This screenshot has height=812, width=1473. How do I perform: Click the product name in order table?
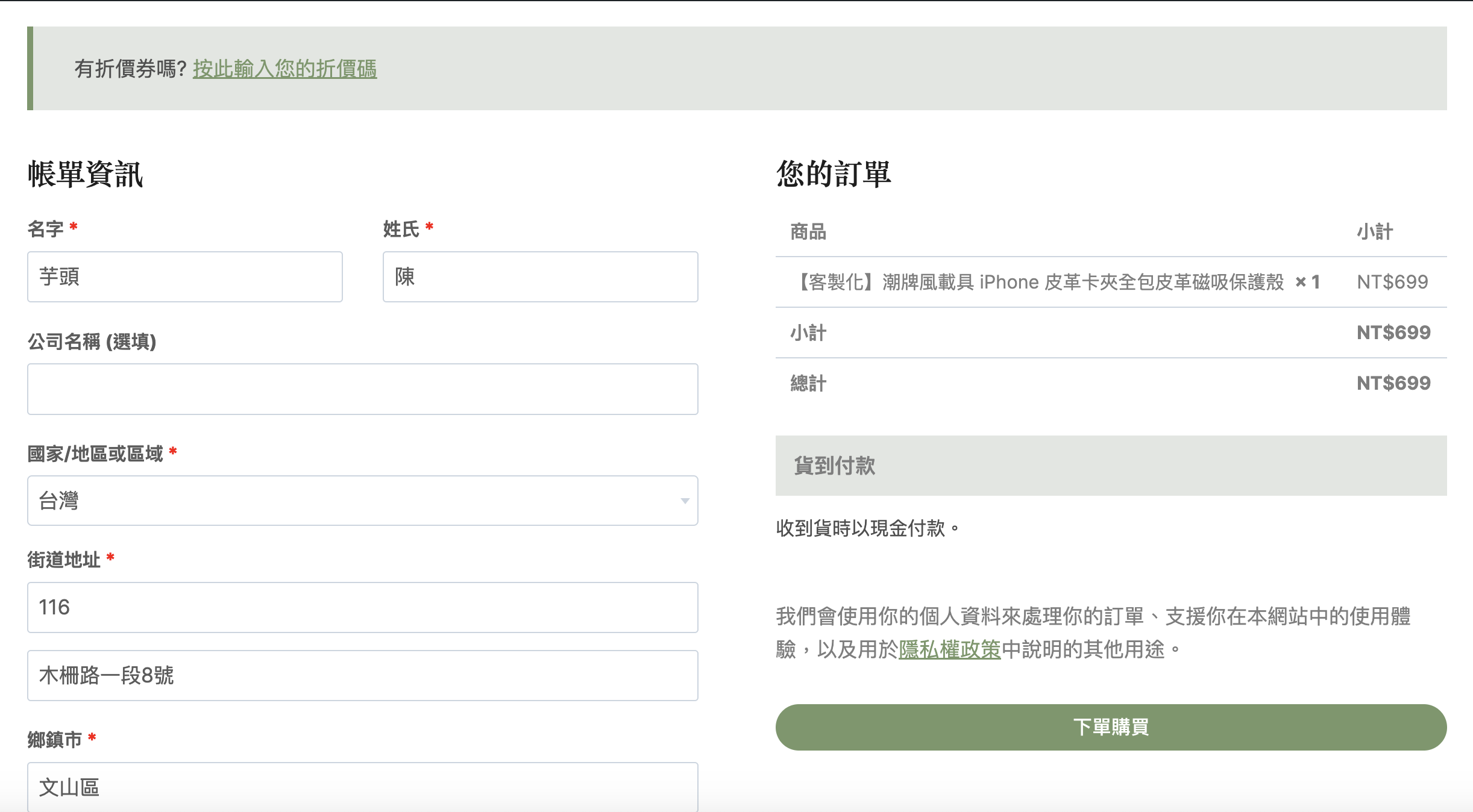1040,282
